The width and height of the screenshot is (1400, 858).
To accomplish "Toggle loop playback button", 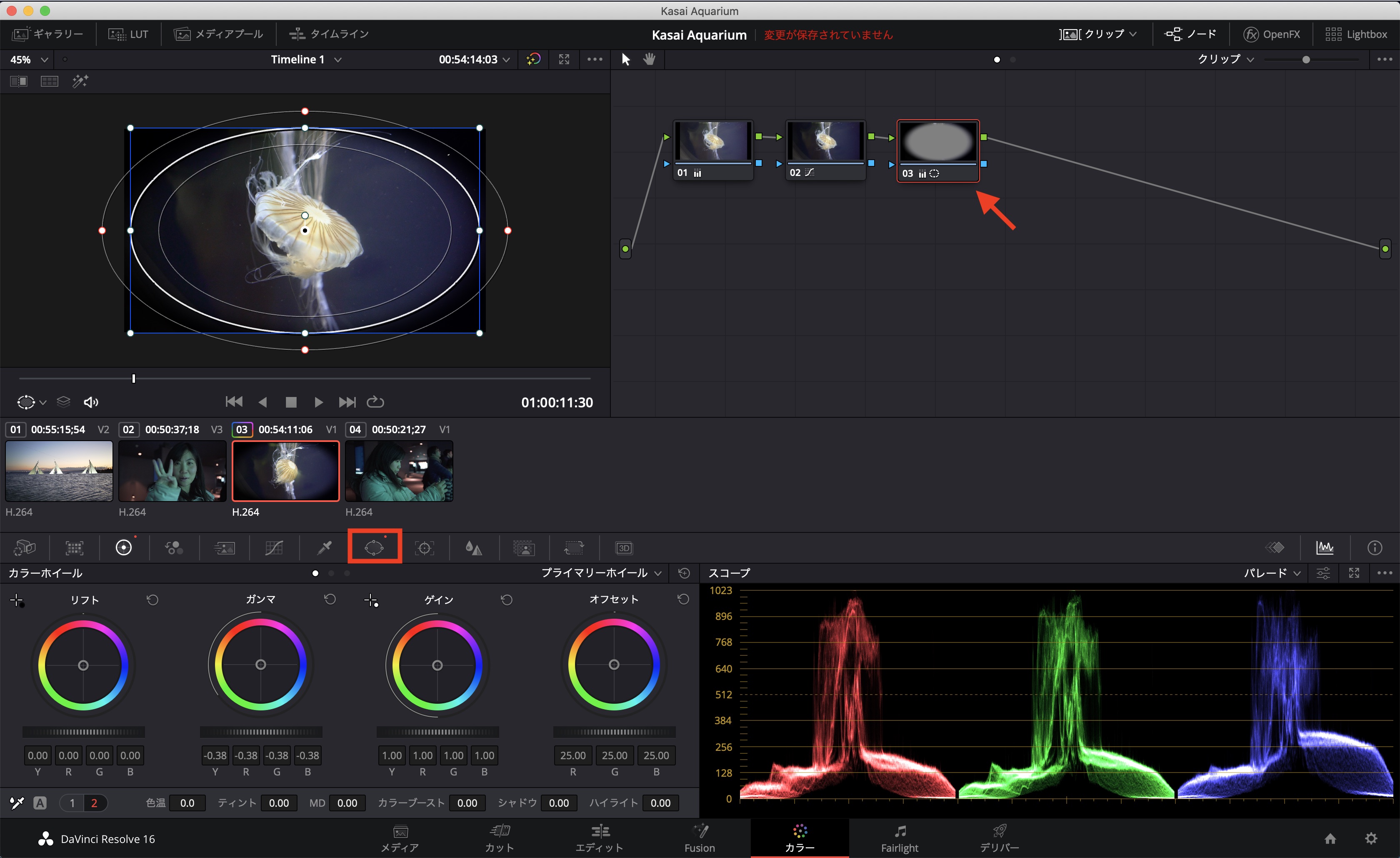I will pos(375,403).
